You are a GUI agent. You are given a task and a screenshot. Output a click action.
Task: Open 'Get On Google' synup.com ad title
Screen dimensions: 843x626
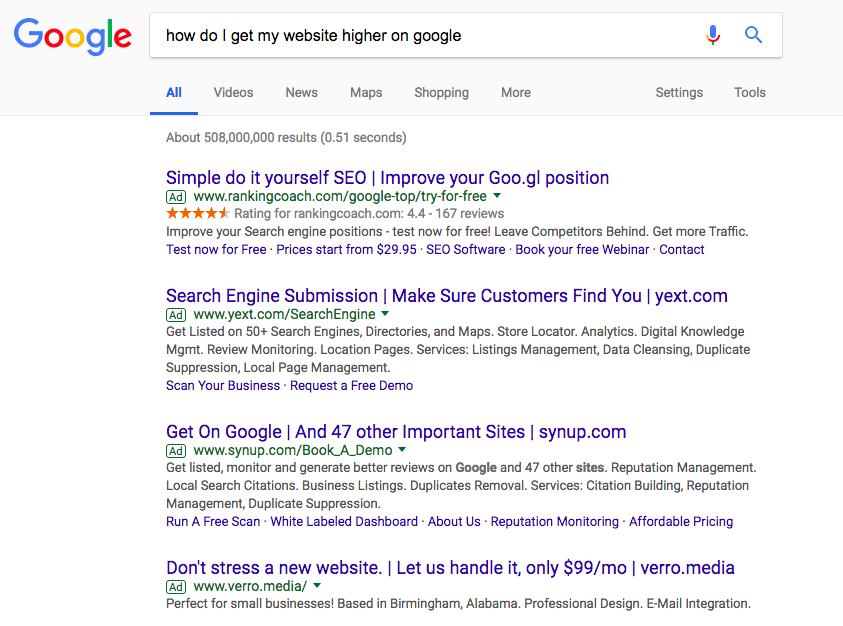396,432
